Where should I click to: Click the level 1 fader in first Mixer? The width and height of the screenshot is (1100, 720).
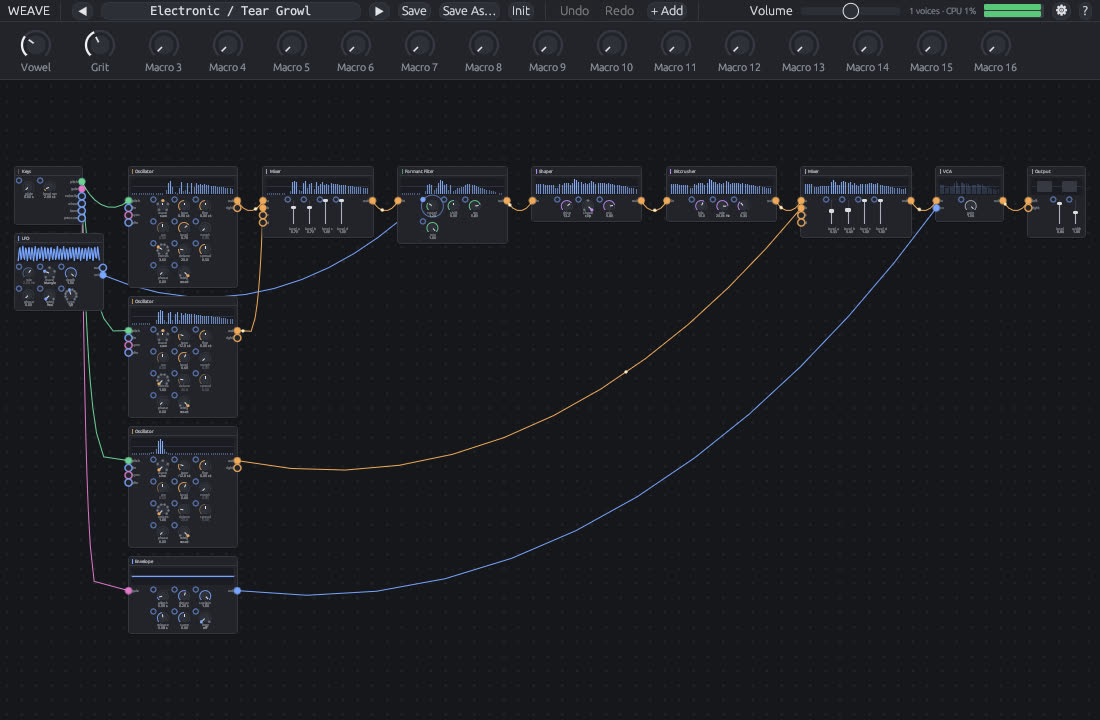[293, 214]
